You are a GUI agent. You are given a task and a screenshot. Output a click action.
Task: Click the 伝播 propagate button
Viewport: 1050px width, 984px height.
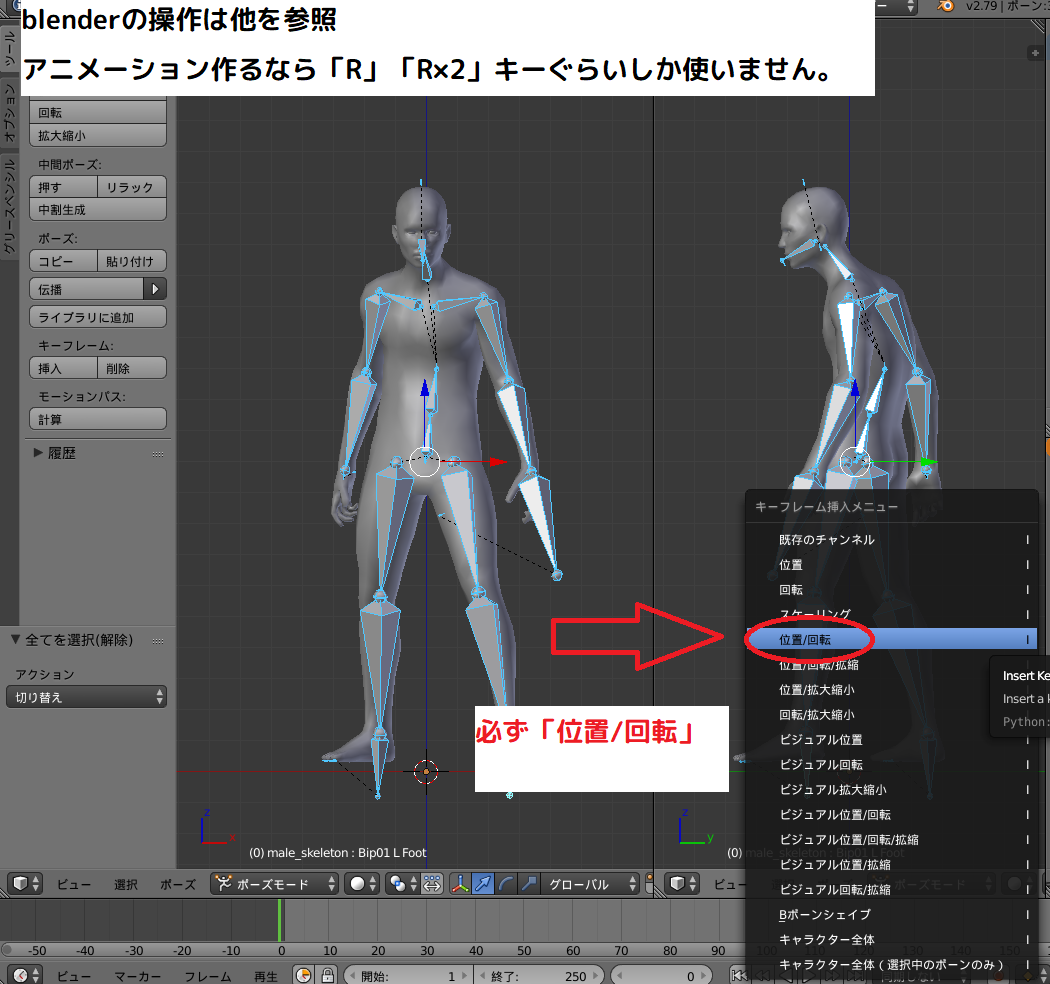(x=86, y=289)
